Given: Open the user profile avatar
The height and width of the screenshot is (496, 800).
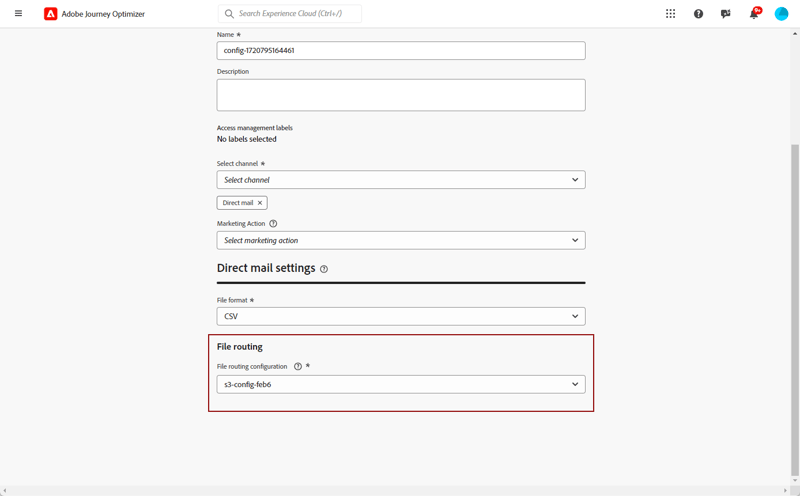Looking at the screenshot, I should click(x=781, y=14).
